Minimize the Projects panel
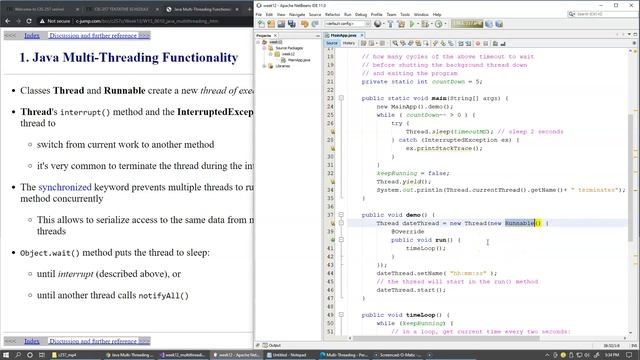Screen dimensions: 640x360 coord(318,36)
